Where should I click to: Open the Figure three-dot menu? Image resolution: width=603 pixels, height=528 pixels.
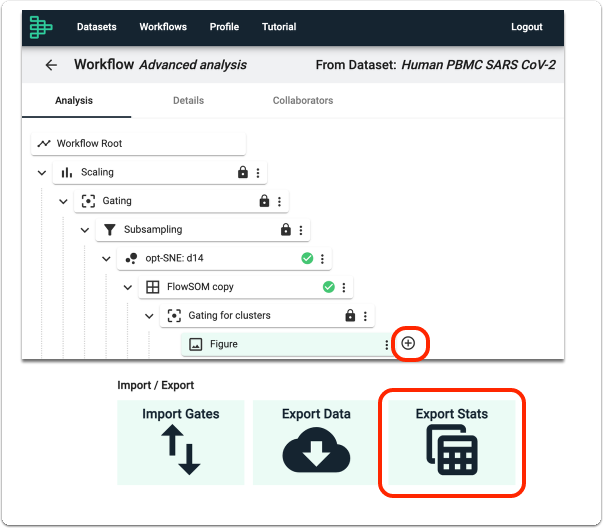pyautogui.click(x=386, y=345)
